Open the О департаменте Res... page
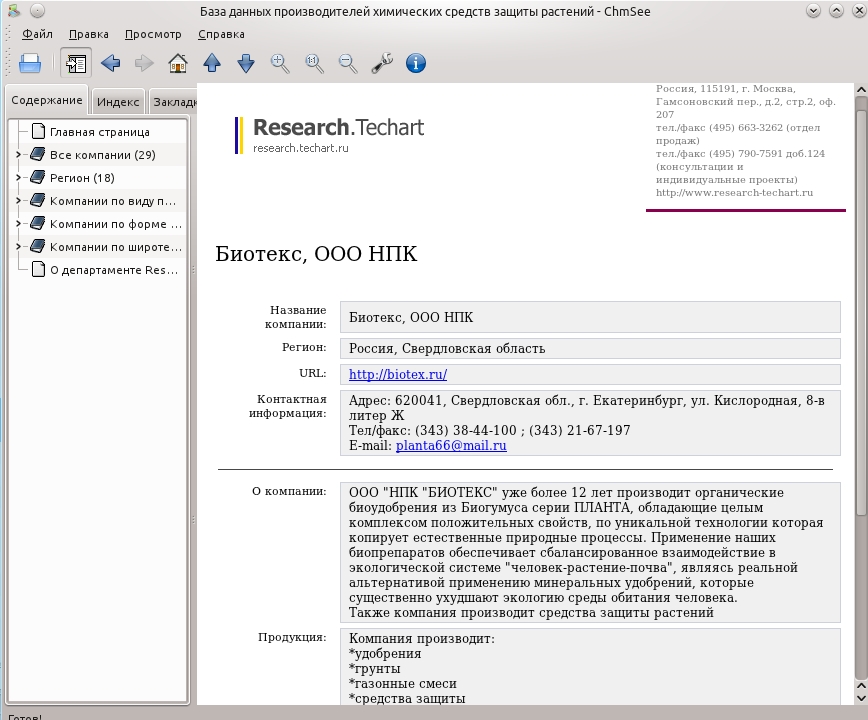Viewport: 868px width, 720px height. coord(114,270)
